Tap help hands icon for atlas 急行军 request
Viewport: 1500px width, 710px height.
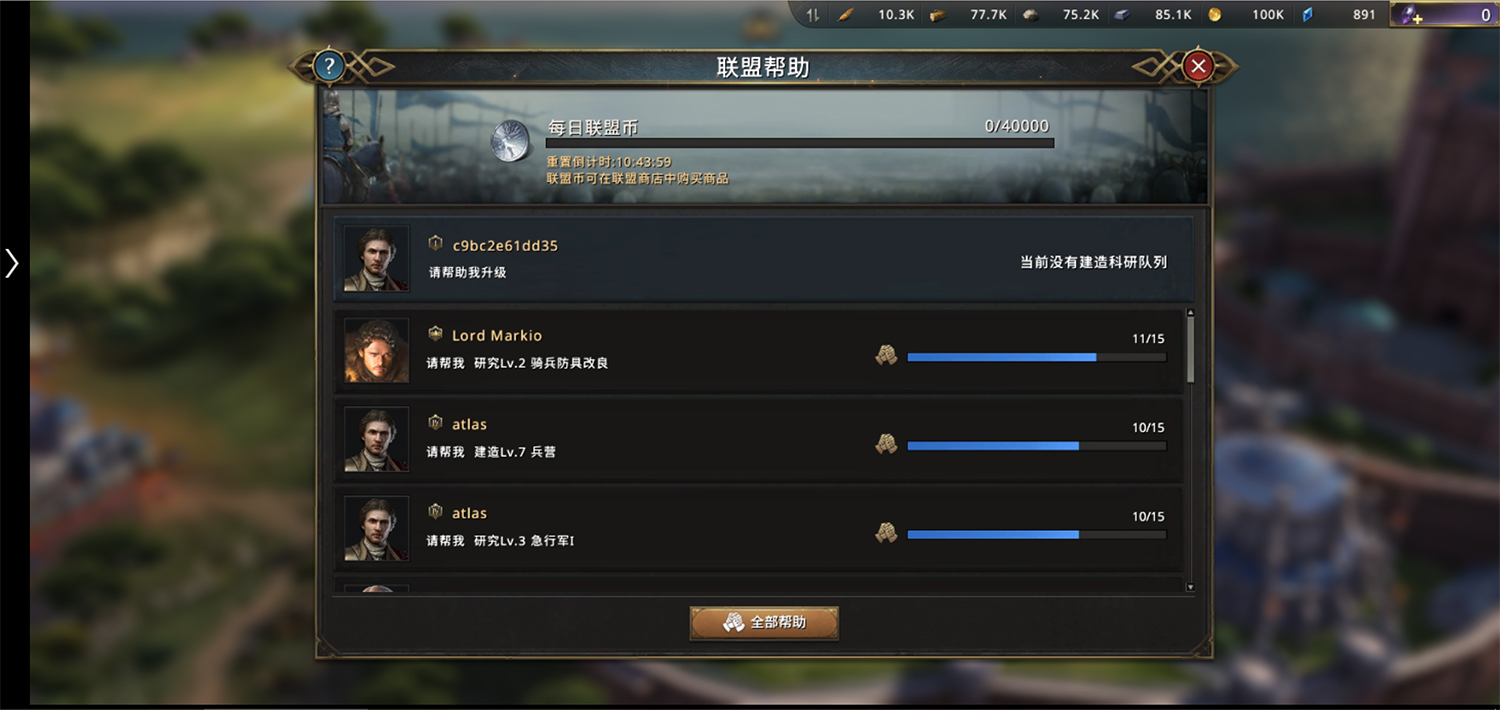(886, 534)
